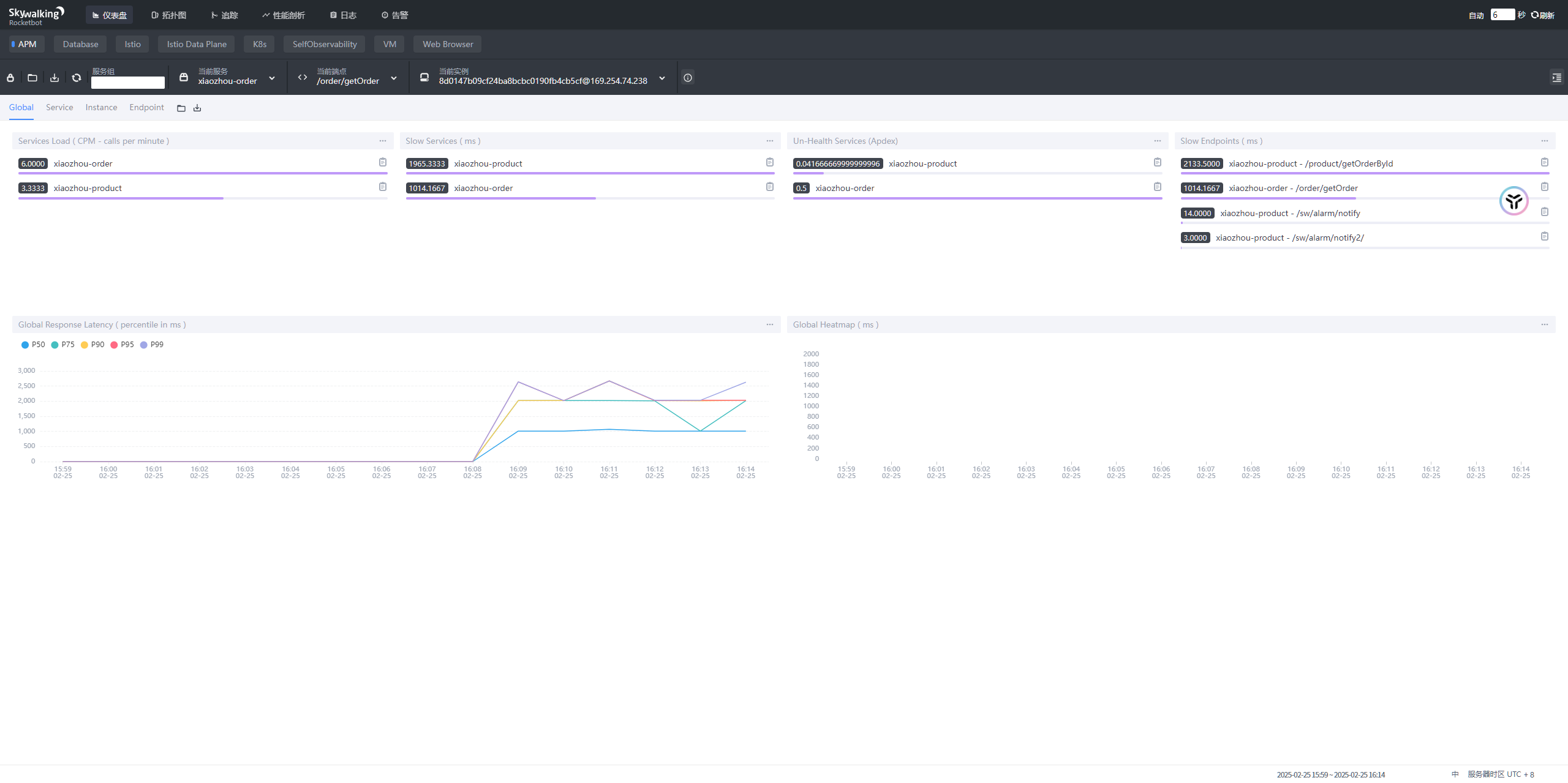Open the 当前实例 instance dropdown
This screenshot has height=783, width=1568.
(543, 77)
